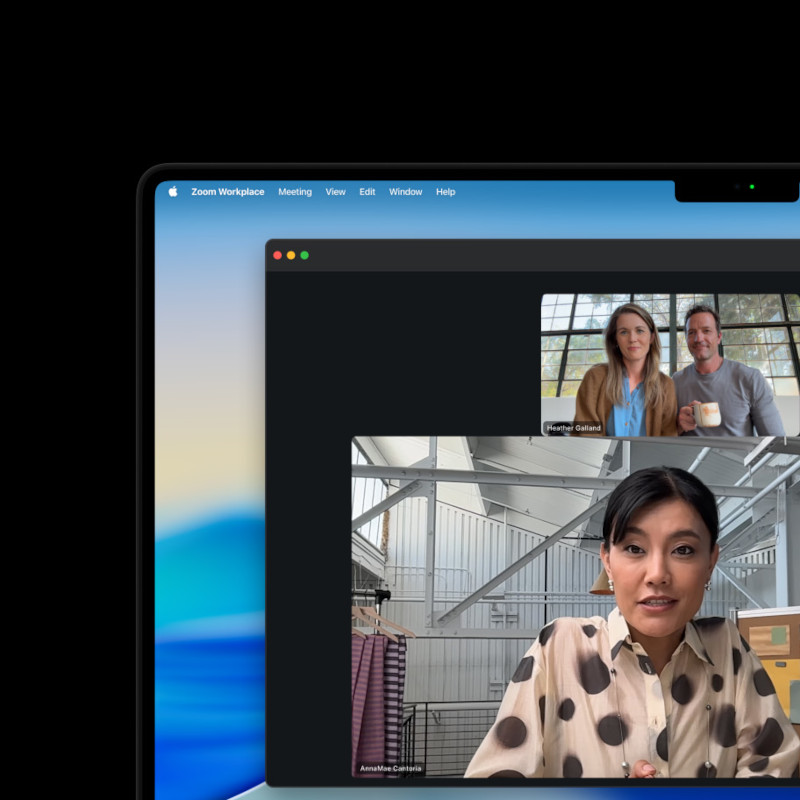800x800 pixels.
Task: Open the Edit menu
Action: 368,192
